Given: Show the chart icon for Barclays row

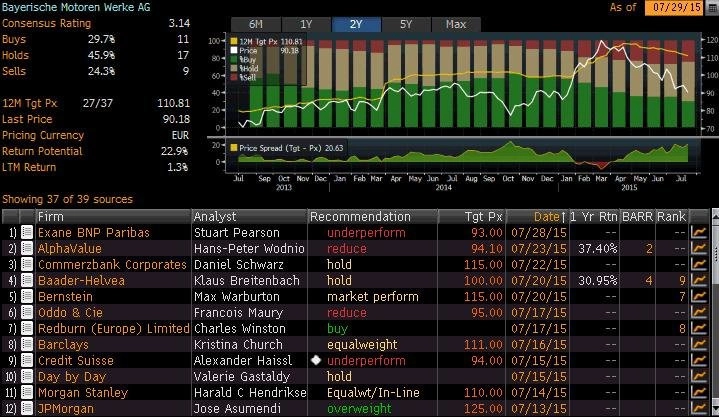Looking at the screenshot, I should [x=699, y=345].
